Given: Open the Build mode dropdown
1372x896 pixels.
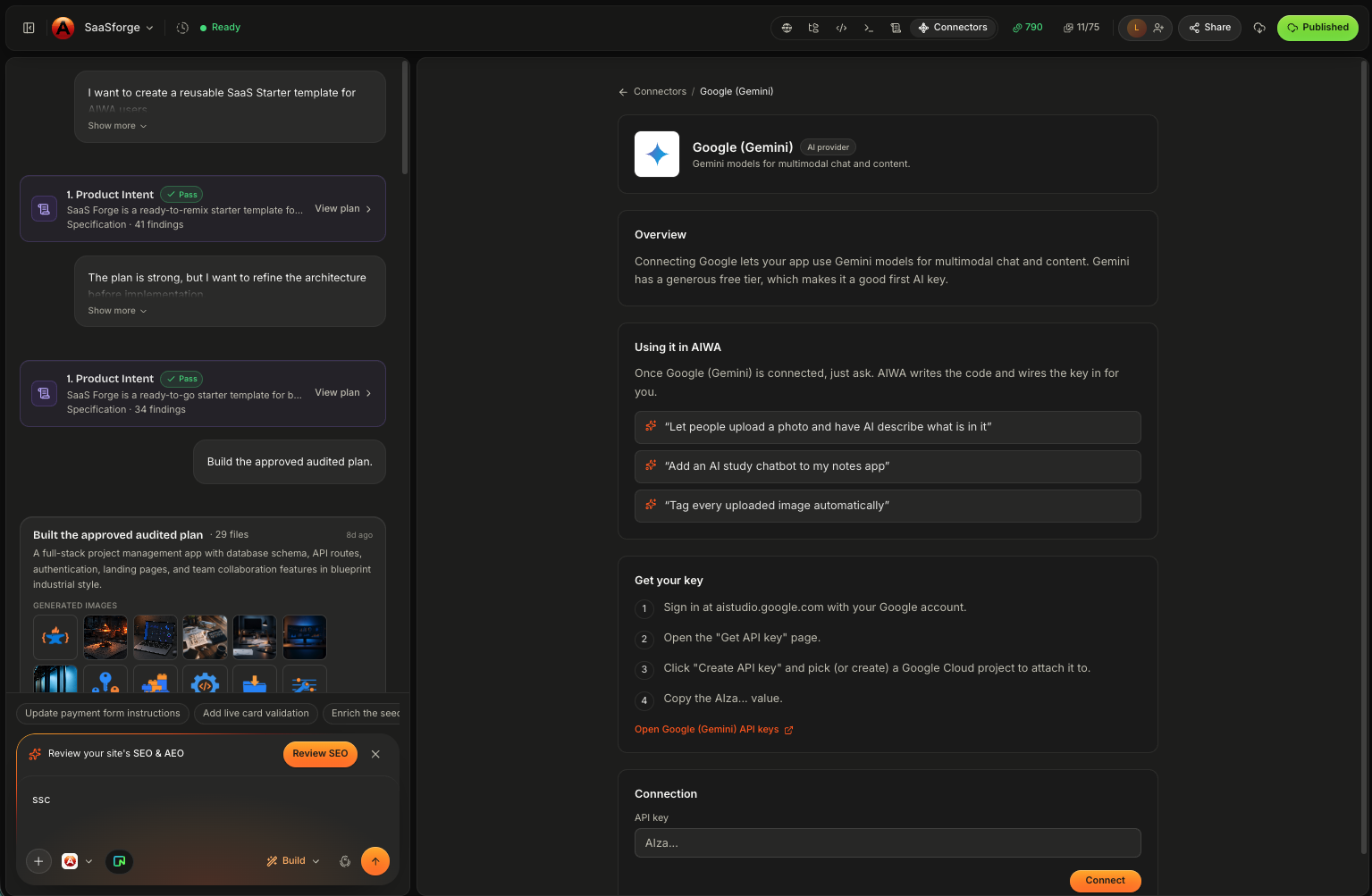Looking at the screenshot, I should pyautogui.click(x=293, y=861).
